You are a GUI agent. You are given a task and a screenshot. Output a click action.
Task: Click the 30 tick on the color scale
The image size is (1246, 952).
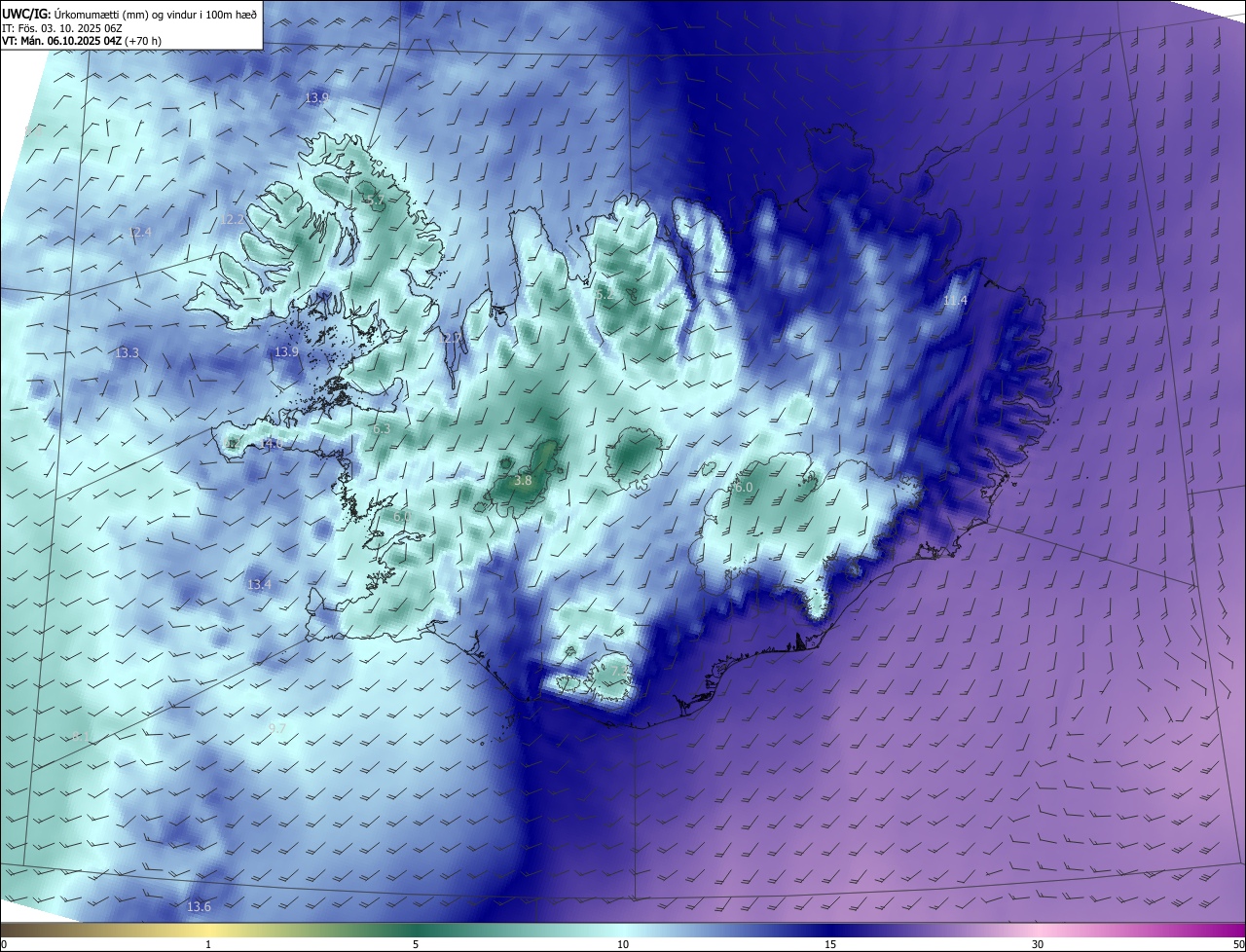(x=1038, y=944)
